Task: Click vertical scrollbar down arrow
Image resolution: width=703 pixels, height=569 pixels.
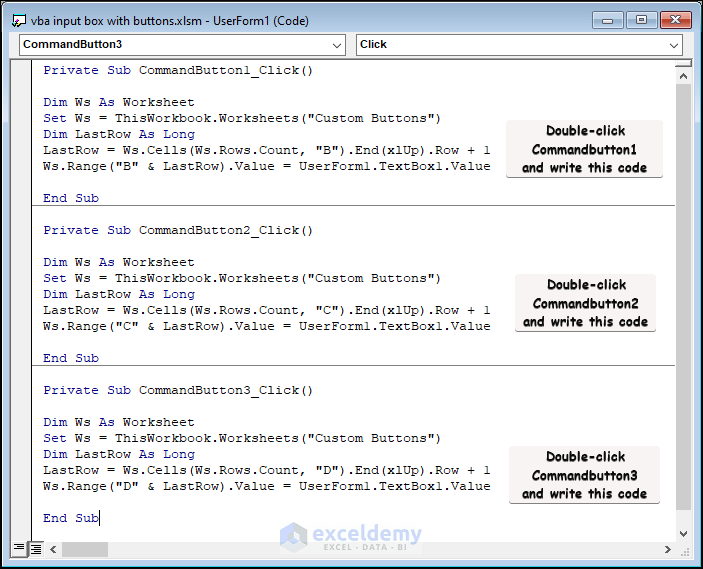Action: 683,534
